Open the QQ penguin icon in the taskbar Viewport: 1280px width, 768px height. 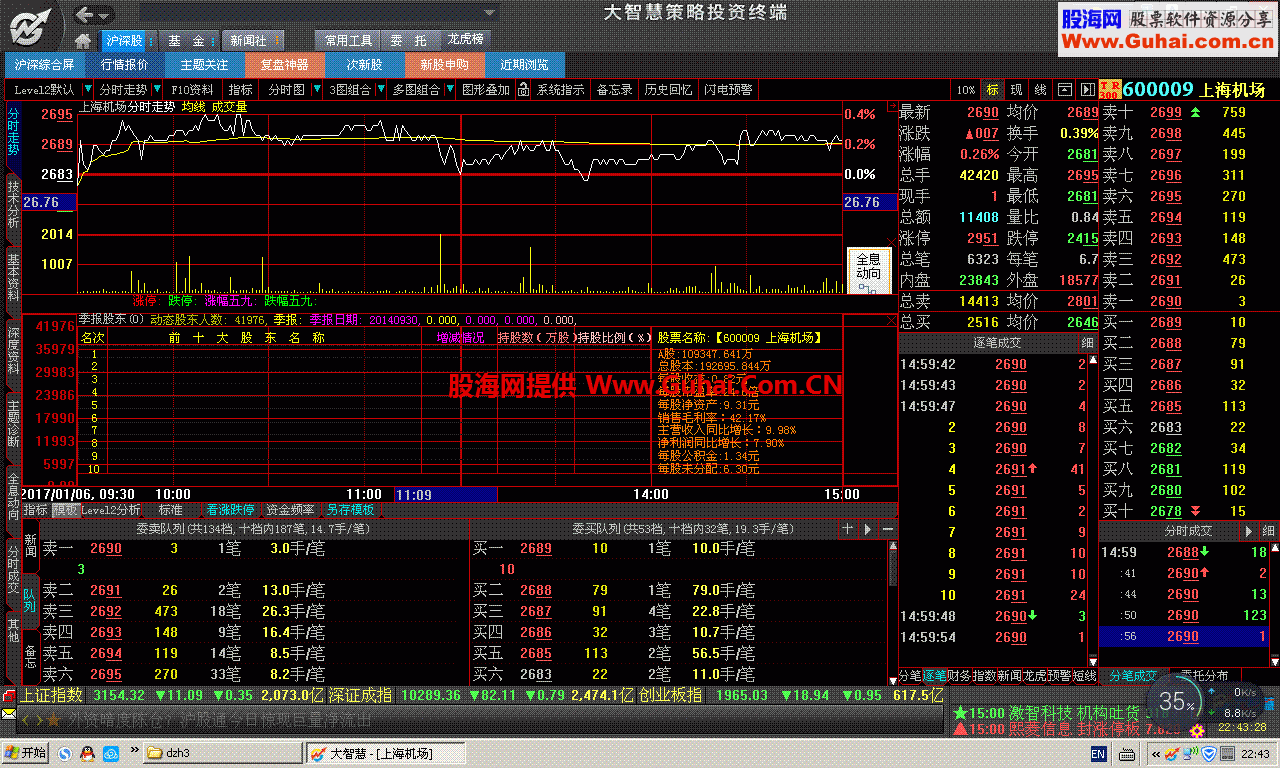point(87,753)
